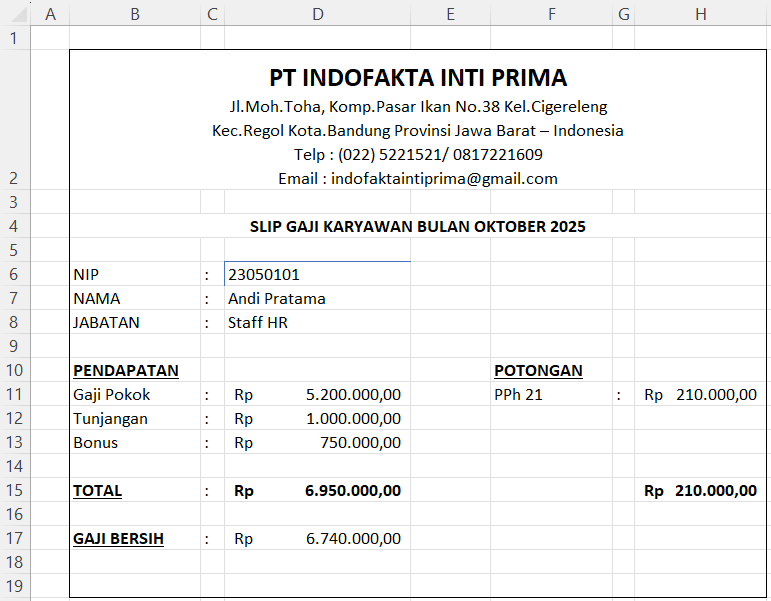The height and width of the screenshot is (601, 771).
Task: Select row 2 header
Action: [15, 178]
